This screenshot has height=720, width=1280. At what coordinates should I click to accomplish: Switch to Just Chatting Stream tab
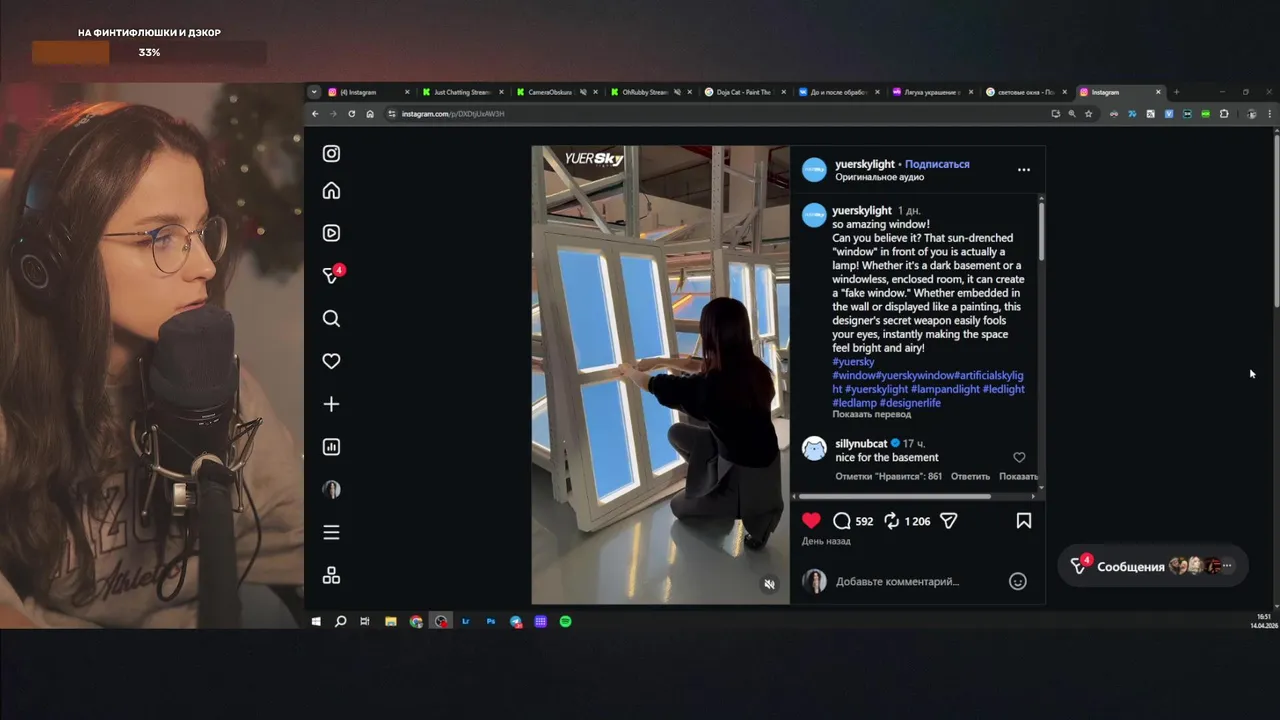pos(460,92)
